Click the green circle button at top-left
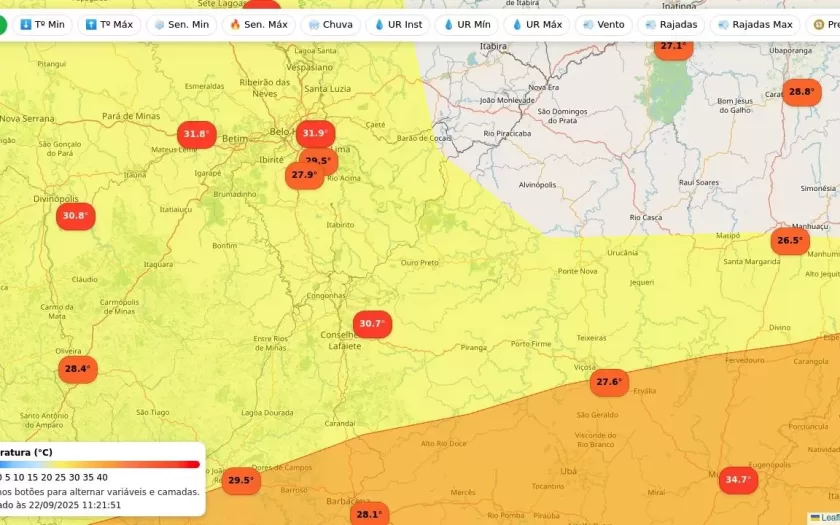This screenshot has height=525, width=840. click(2, 24)
